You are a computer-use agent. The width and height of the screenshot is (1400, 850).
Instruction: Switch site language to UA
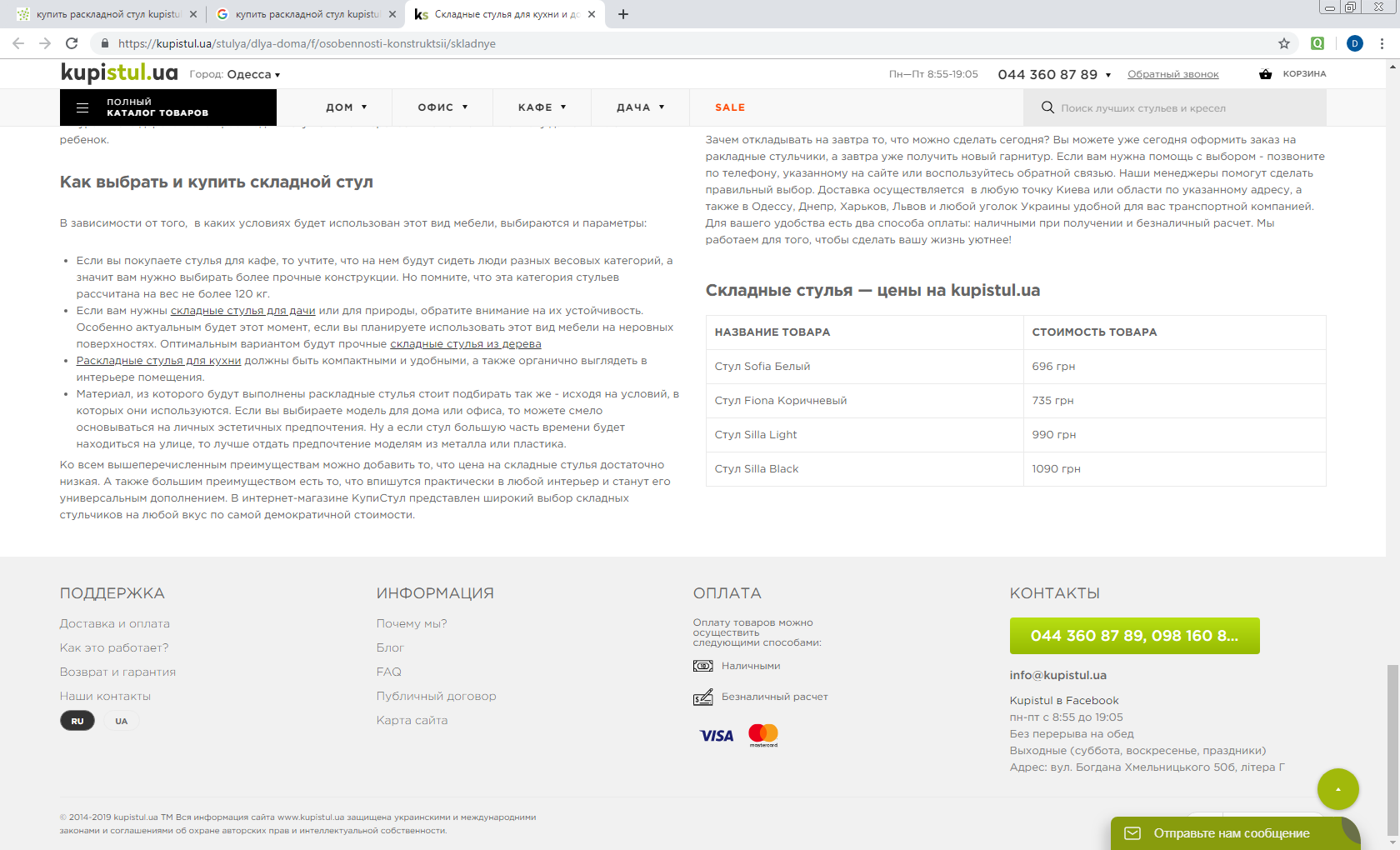point(122,721)
